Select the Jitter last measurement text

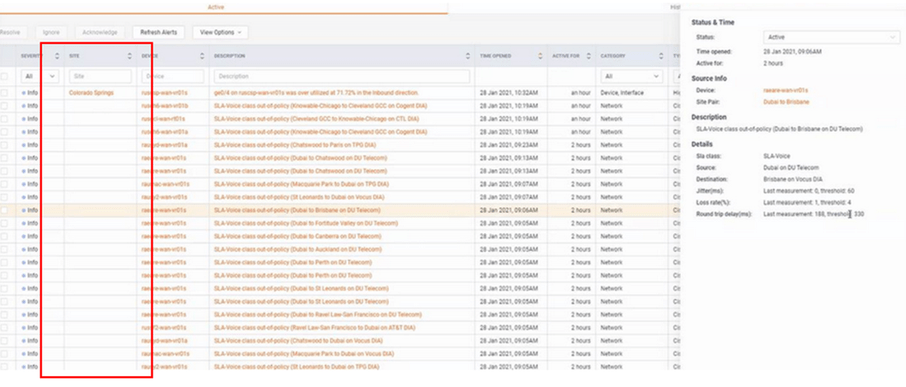[808, 191]
